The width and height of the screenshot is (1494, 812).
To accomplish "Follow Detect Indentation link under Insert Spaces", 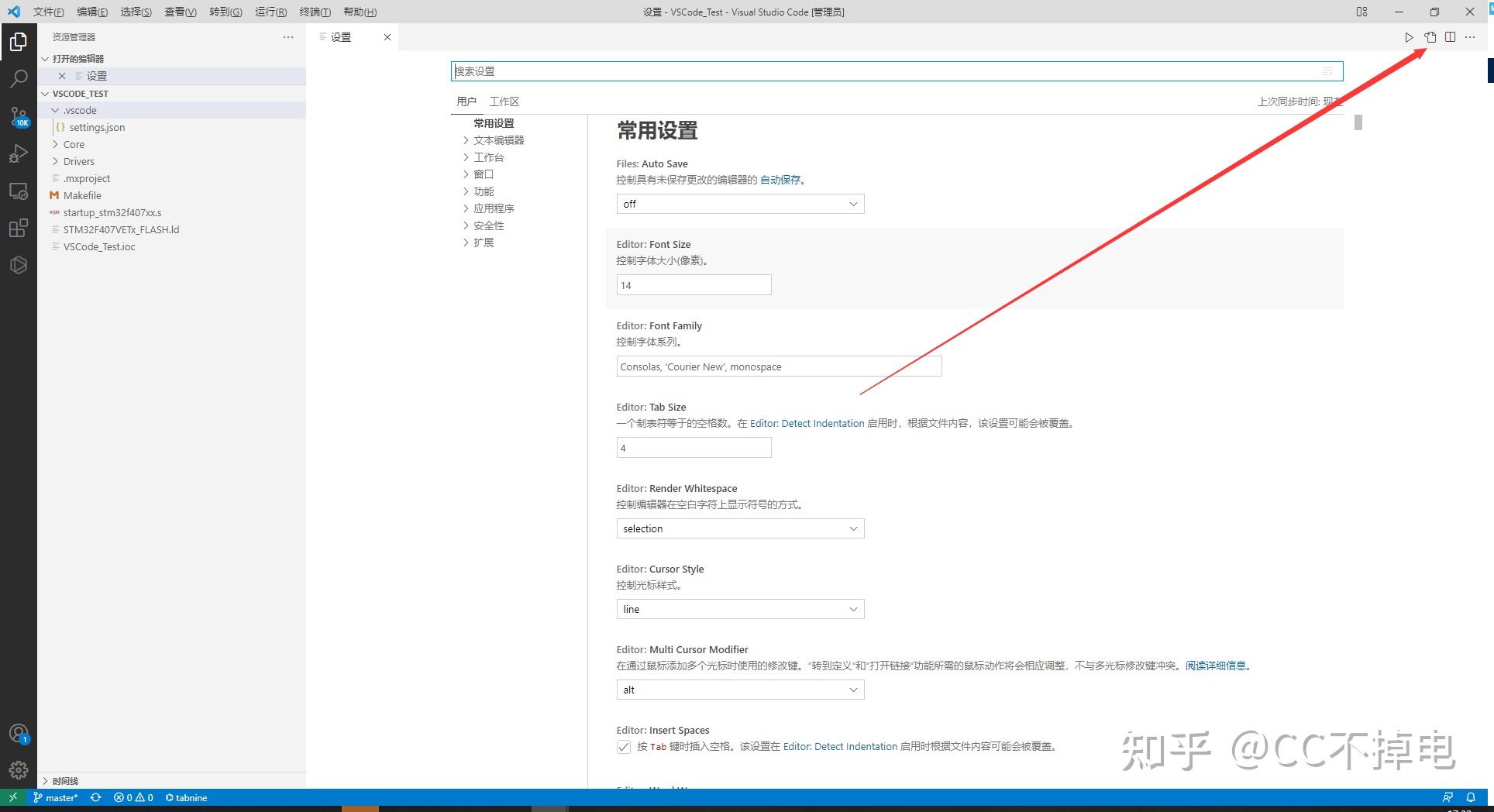I will click(840, 747).
